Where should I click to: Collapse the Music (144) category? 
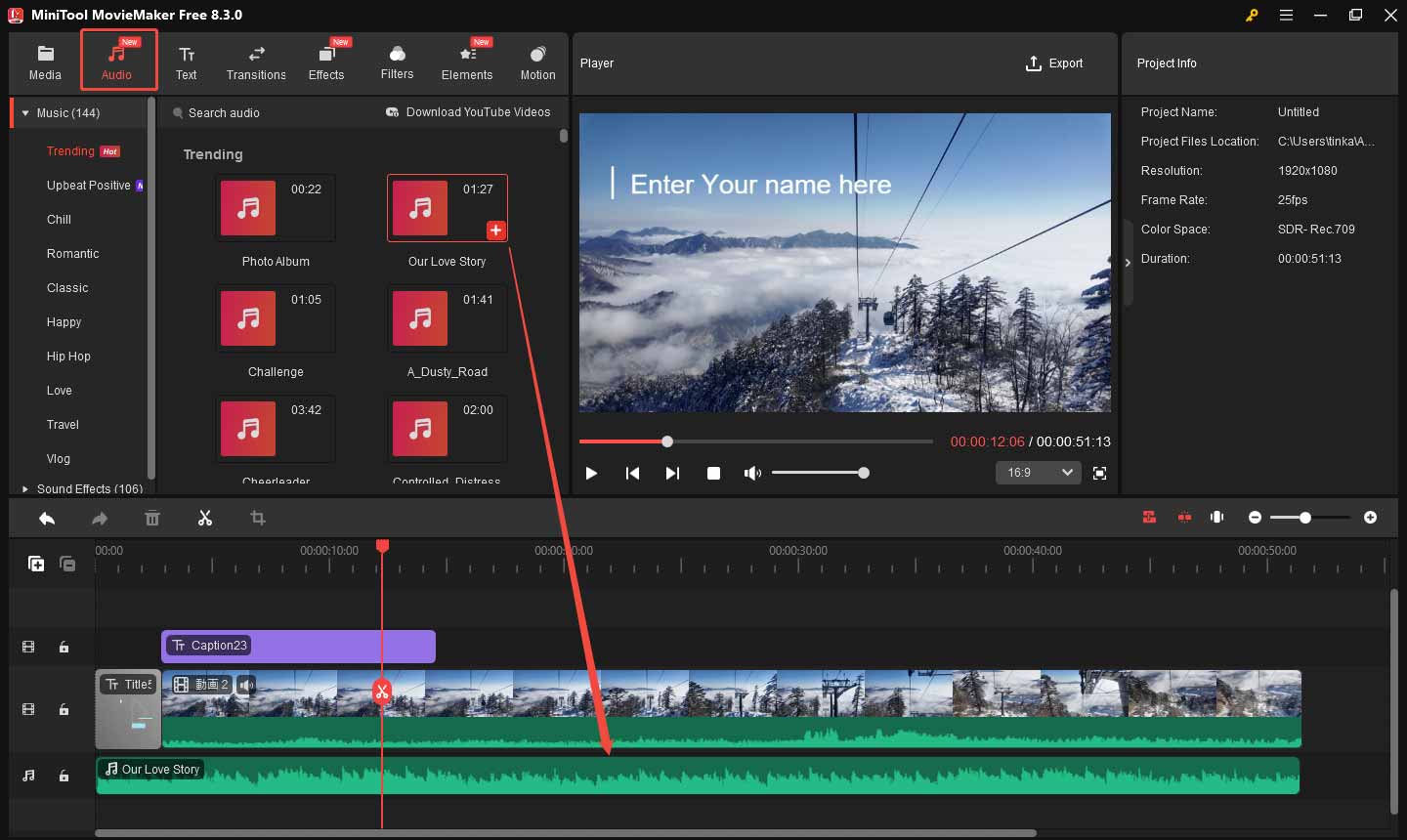point(26,113)
